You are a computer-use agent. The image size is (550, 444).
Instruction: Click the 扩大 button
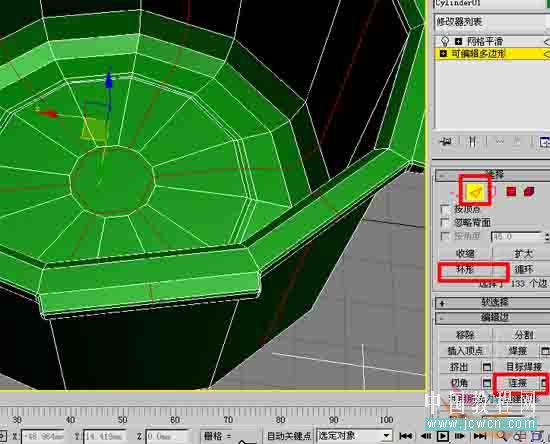[x=522, y=254]
